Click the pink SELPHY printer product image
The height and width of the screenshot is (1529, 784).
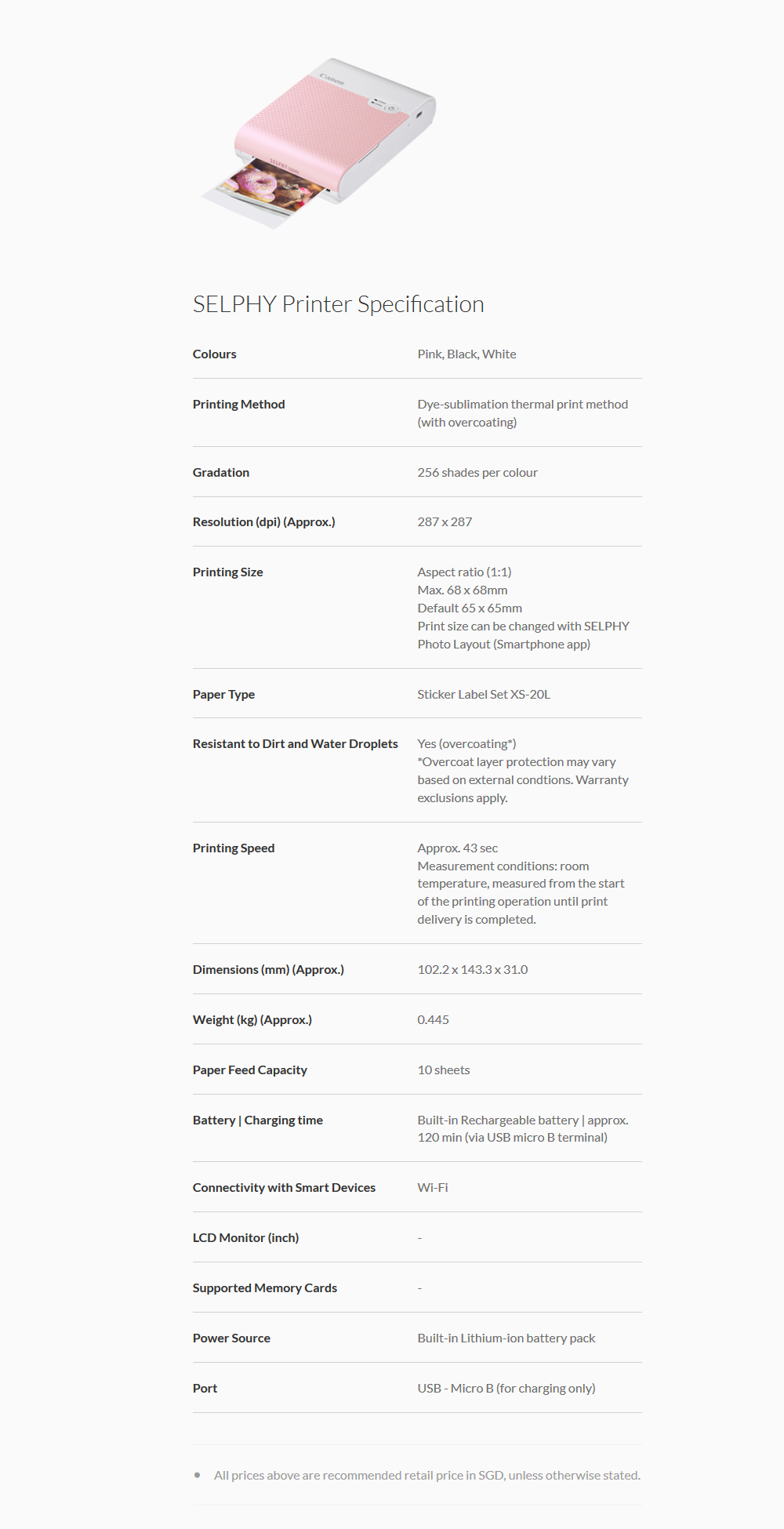tap(319, 142)
